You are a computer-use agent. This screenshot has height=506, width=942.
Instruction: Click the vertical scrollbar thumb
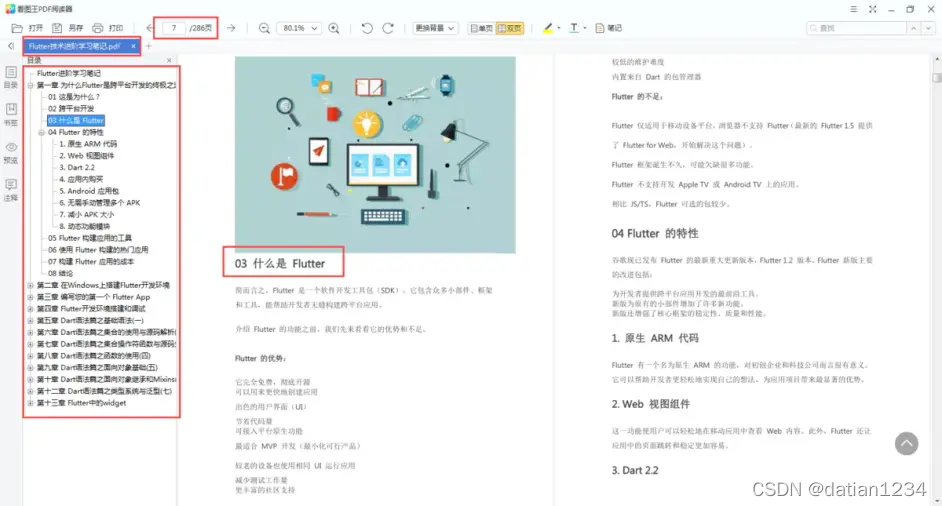pos(937,78)
